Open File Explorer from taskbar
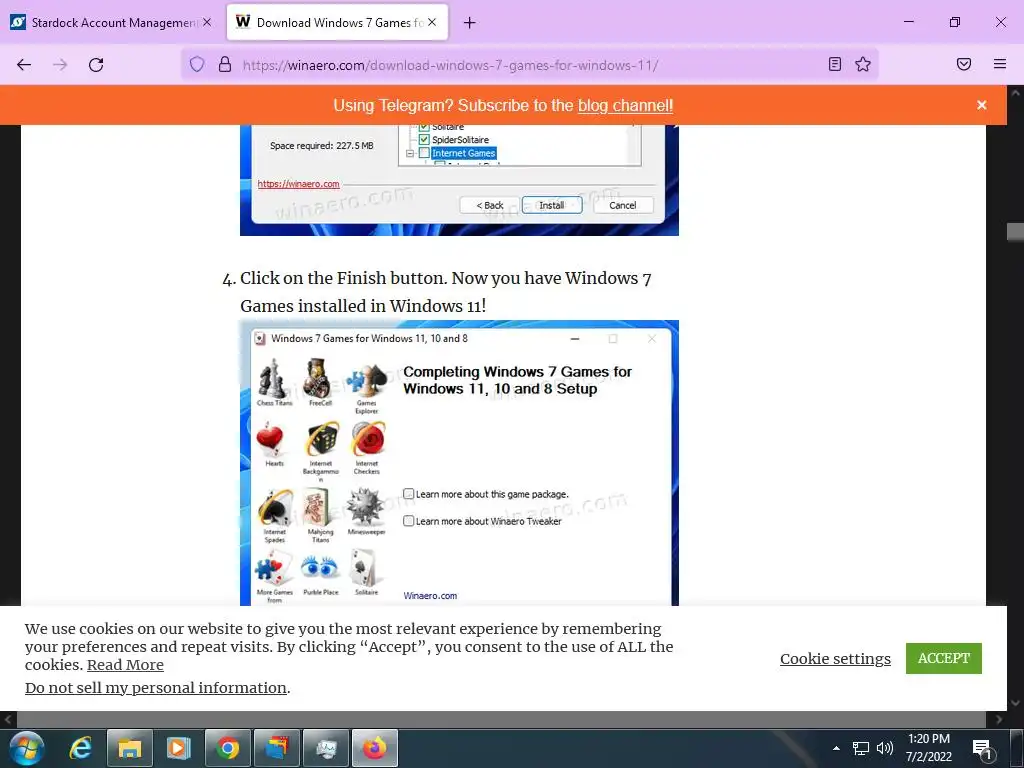The image size is (1024, 768). (x=129, y=748)
